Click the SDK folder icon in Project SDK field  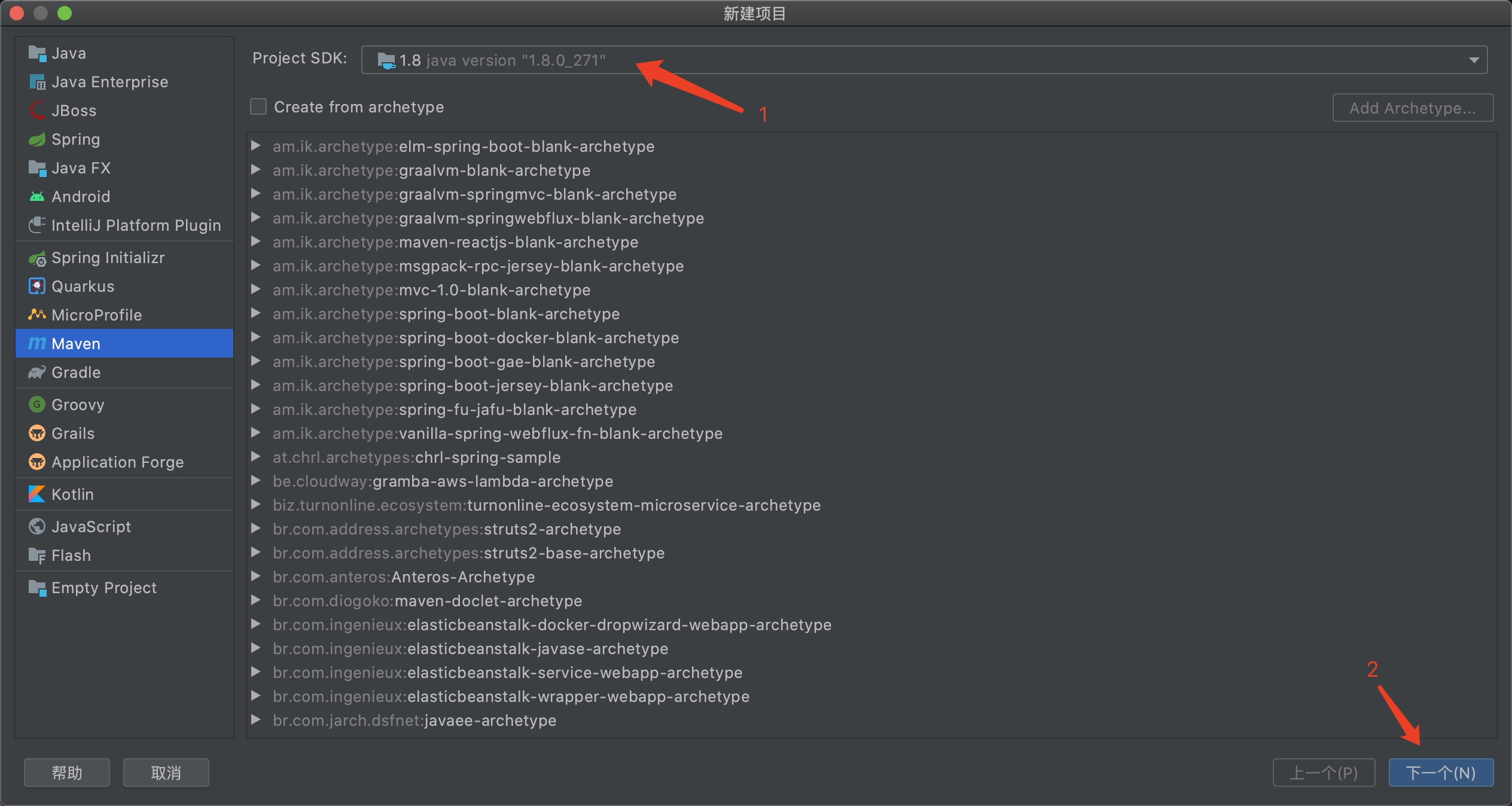tap(386, 60)
